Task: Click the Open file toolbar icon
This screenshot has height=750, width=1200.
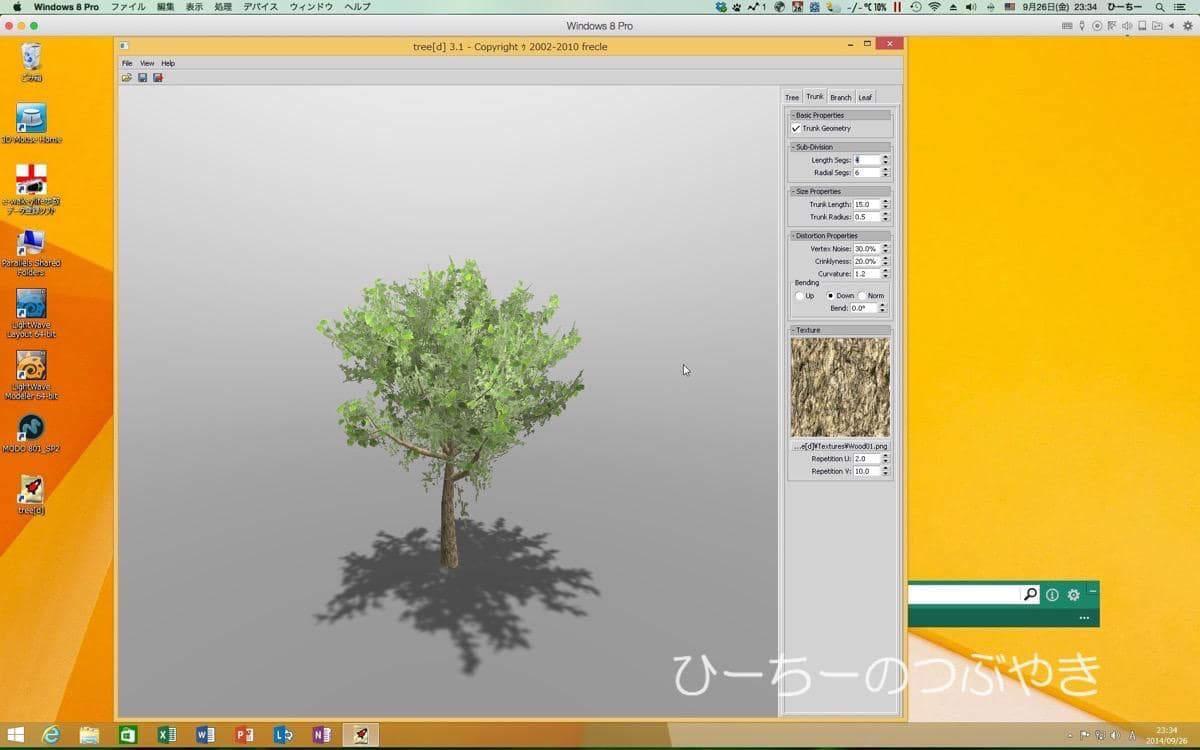Action: coord(127,77)
